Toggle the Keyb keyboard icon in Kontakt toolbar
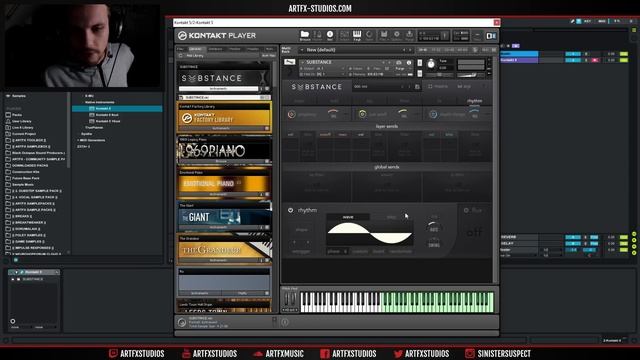 [357, 36]
